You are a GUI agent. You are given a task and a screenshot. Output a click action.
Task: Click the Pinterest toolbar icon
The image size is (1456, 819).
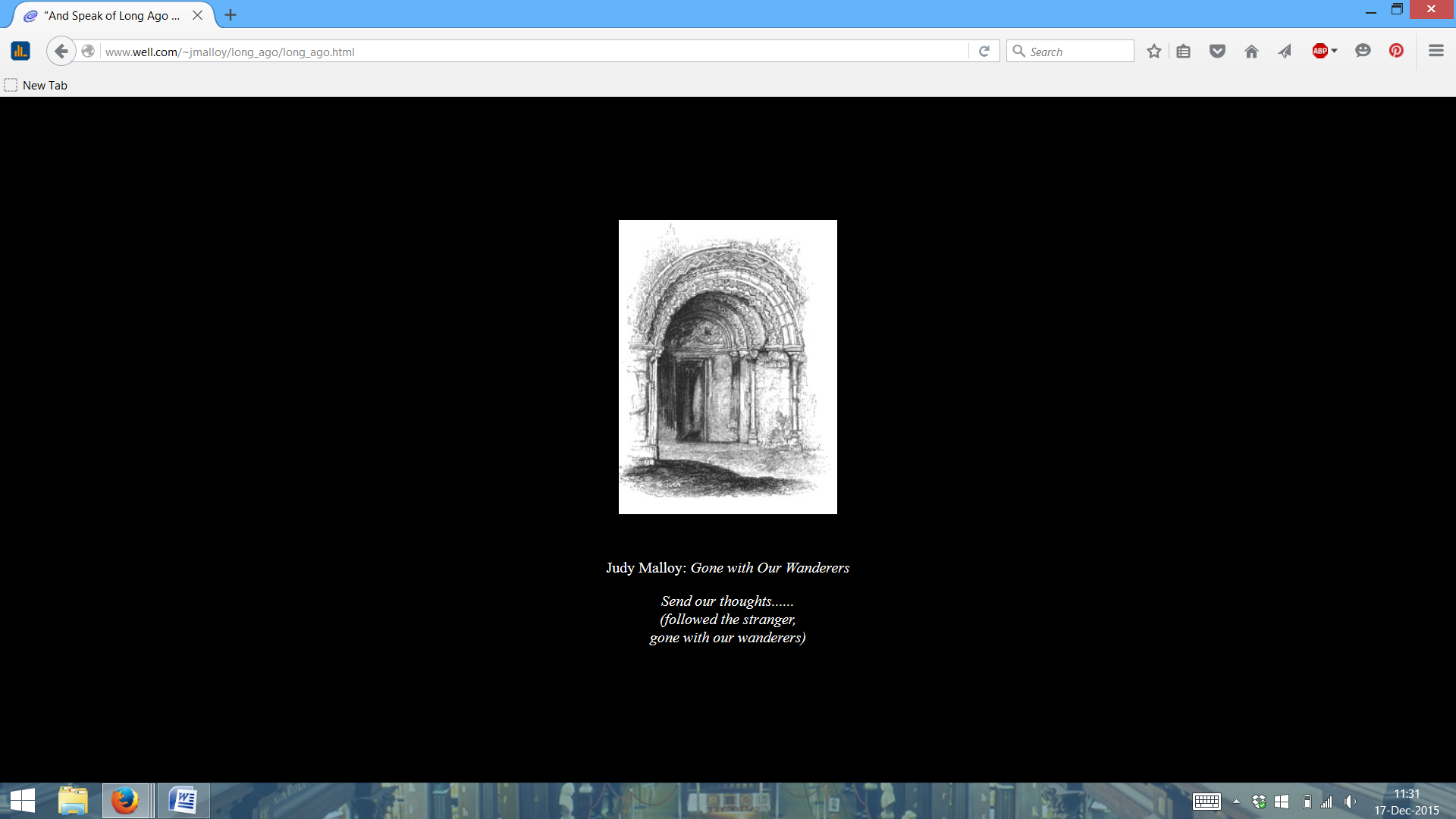[1396, 51]
